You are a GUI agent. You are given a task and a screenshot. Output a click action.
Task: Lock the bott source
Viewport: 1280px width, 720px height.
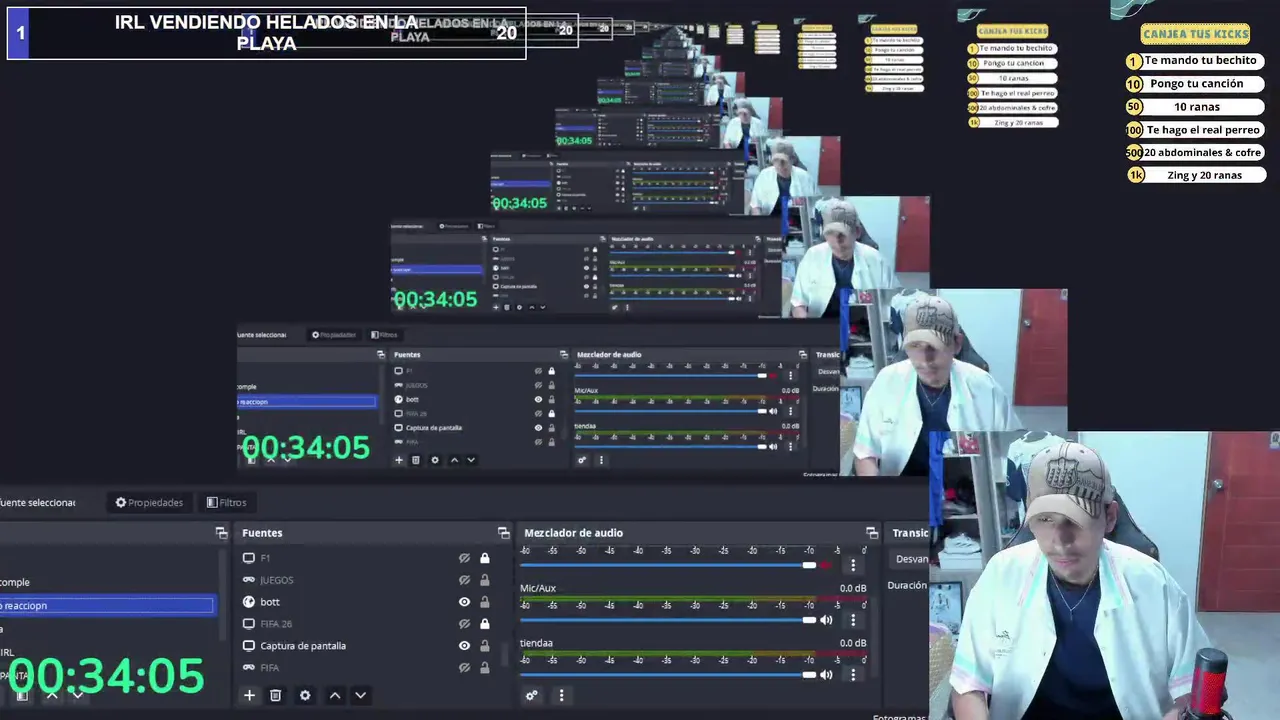click(485, 602)
